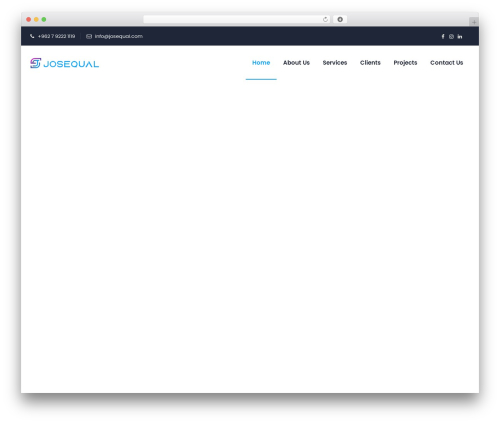Viewport: 500px width, 423px height.
Task: Click the red close window button
Action: [x=29, y=19]
